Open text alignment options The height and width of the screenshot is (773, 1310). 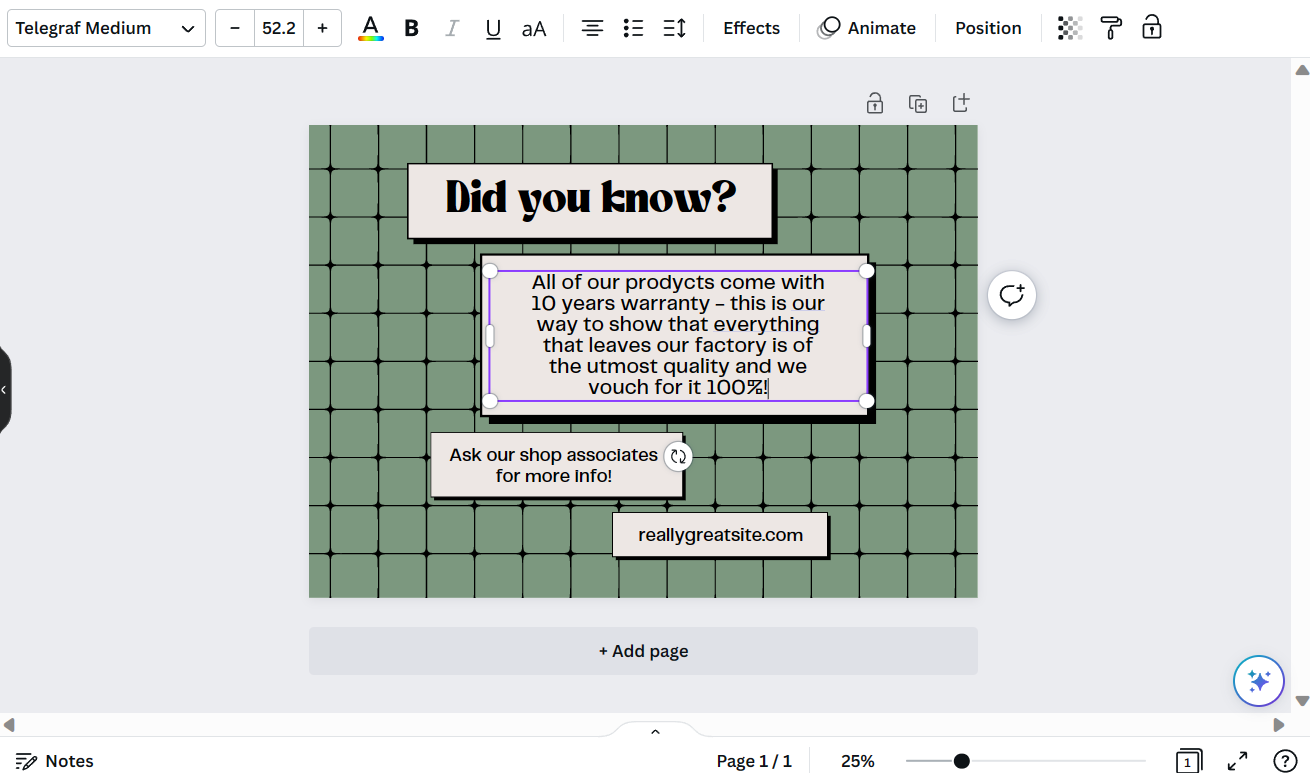click(593, 28)
